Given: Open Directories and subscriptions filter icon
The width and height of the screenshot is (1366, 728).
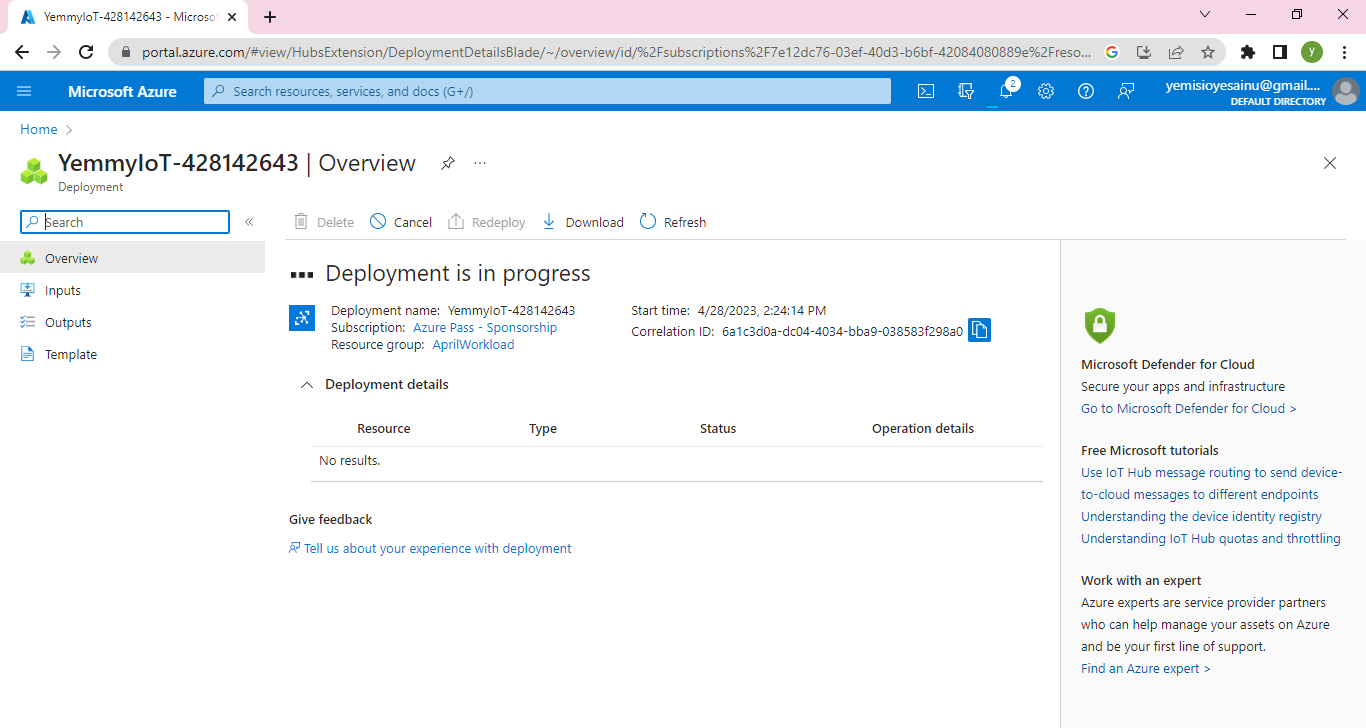Looking at the screenshot, I should point(965,91).
